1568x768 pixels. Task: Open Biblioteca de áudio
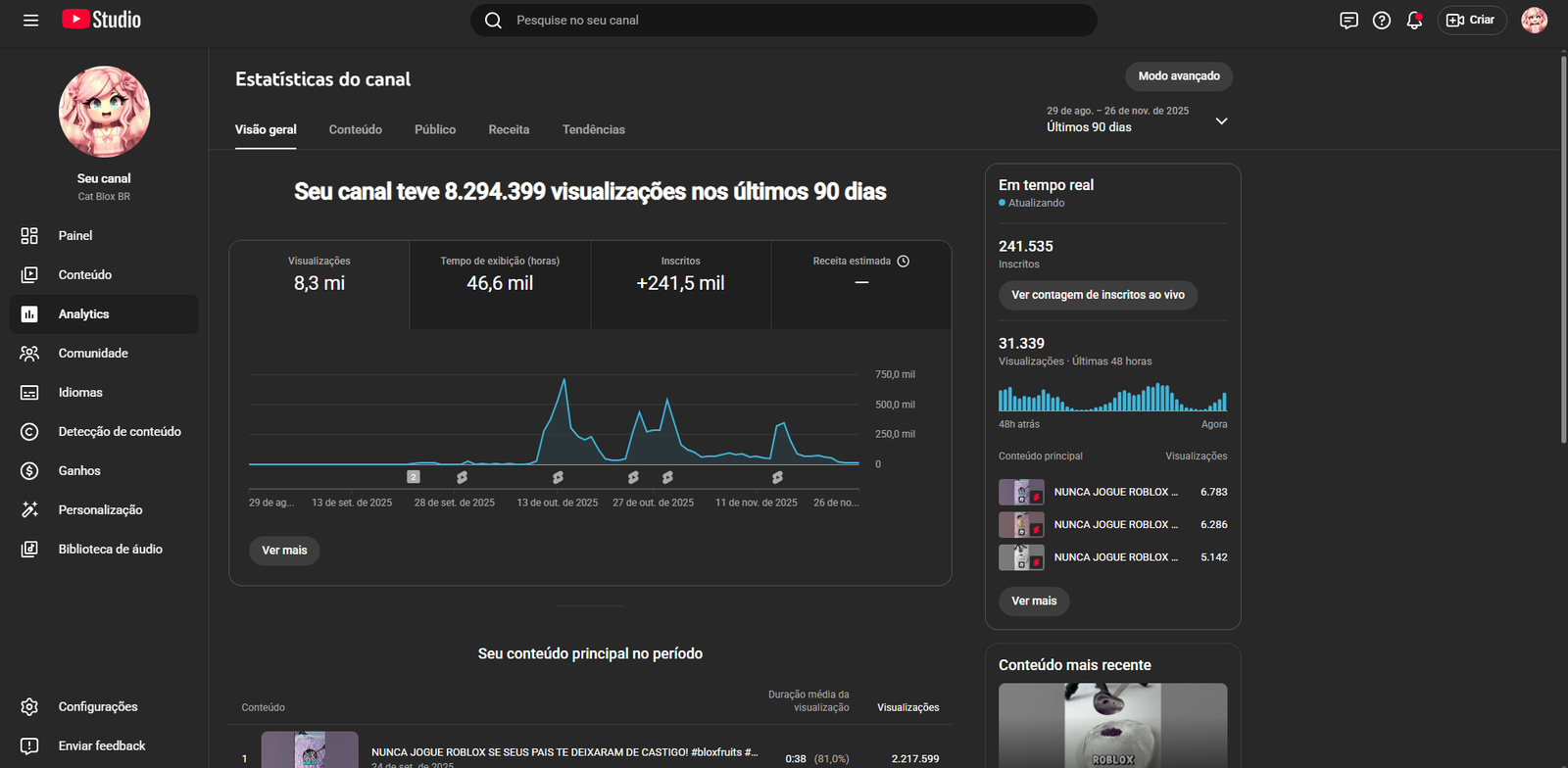pos(110,550)
